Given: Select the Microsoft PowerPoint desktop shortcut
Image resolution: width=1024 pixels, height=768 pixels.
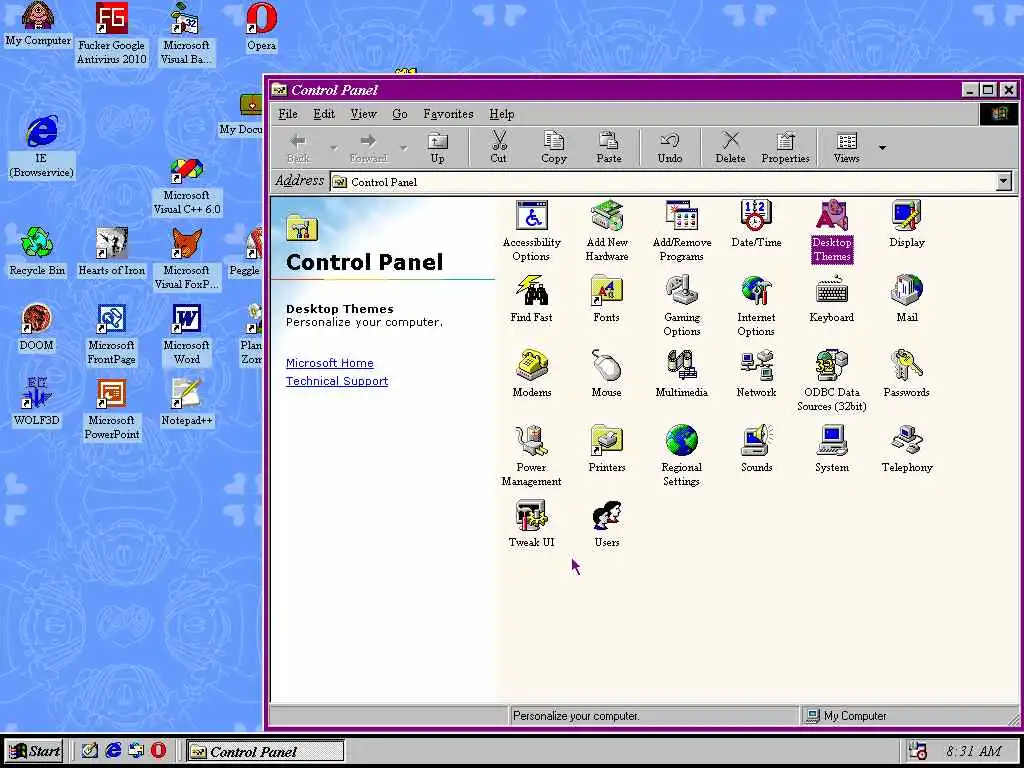Looking at the screenshot, I should pyautogui.click(x=112, y=409).
